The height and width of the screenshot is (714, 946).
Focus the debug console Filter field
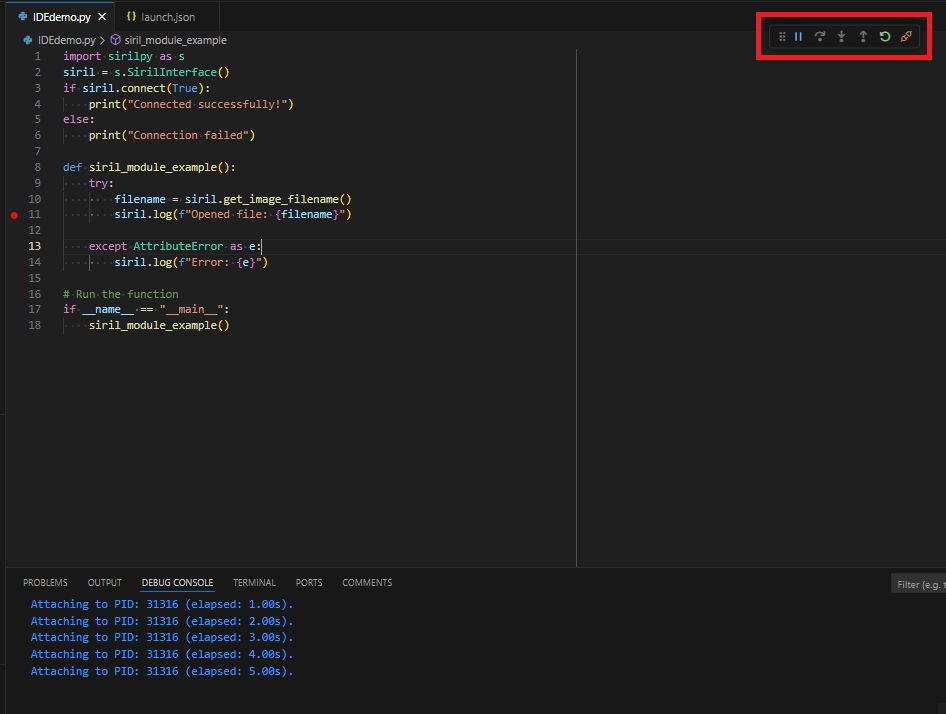pyautogui.click(x=918, y=584)
